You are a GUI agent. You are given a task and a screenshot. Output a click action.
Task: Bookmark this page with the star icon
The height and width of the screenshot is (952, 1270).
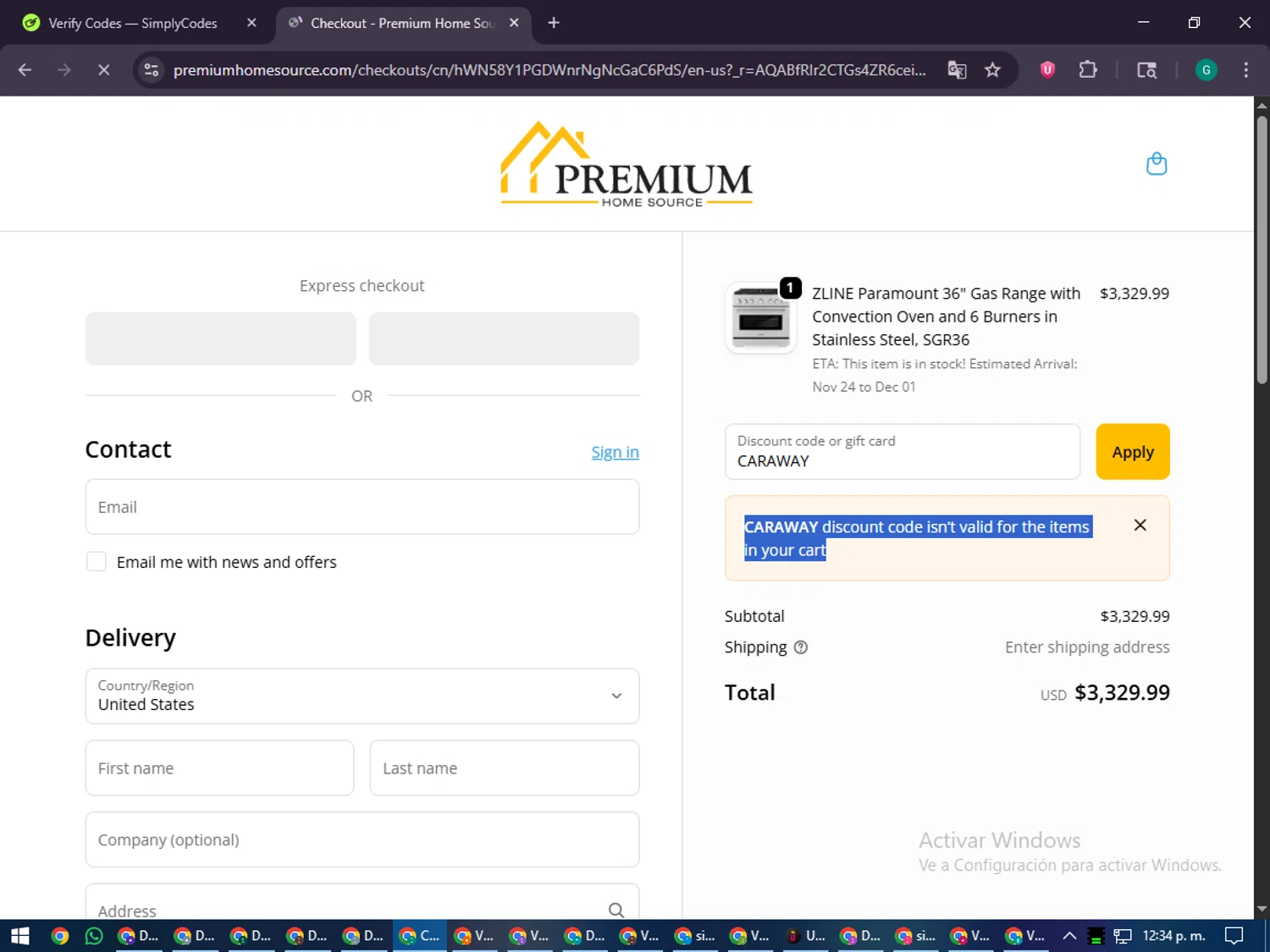coord(993,70)
